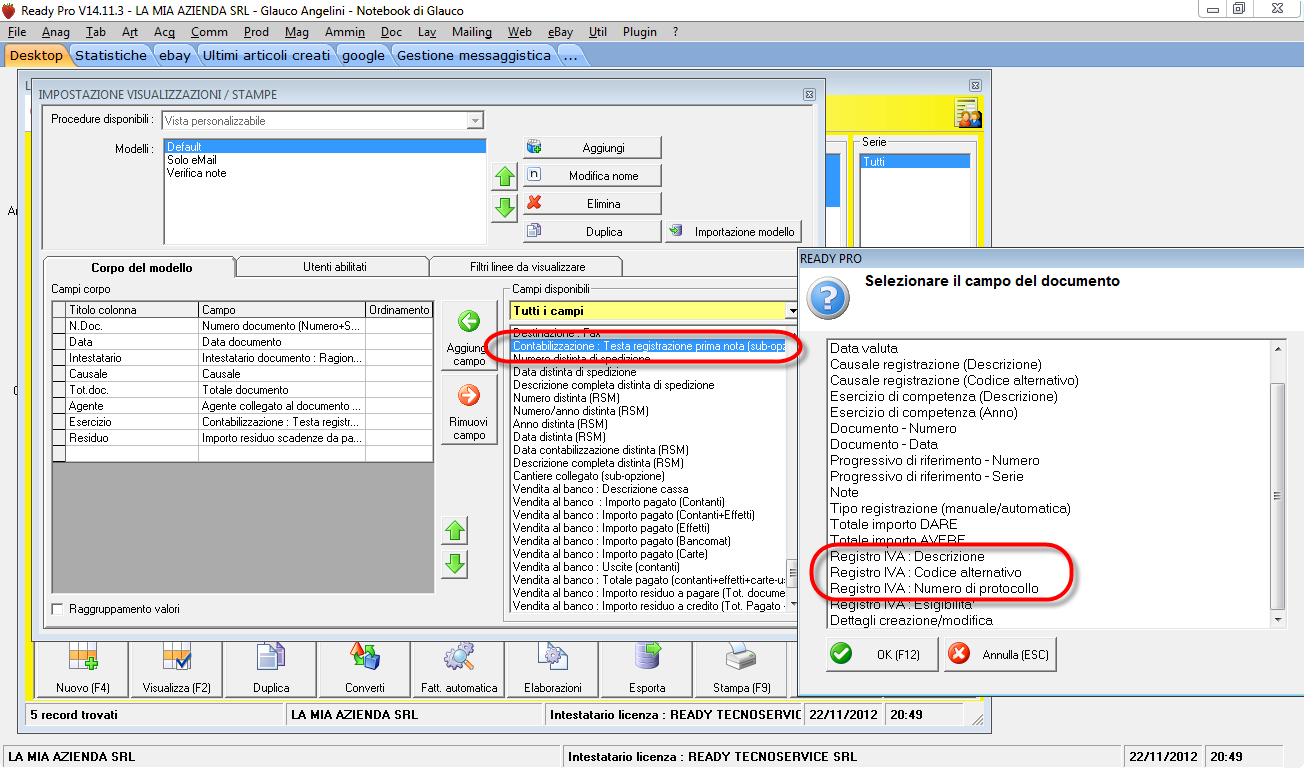
Task: Select Data valuta in the Ready Pro list
Action: 1048,348
